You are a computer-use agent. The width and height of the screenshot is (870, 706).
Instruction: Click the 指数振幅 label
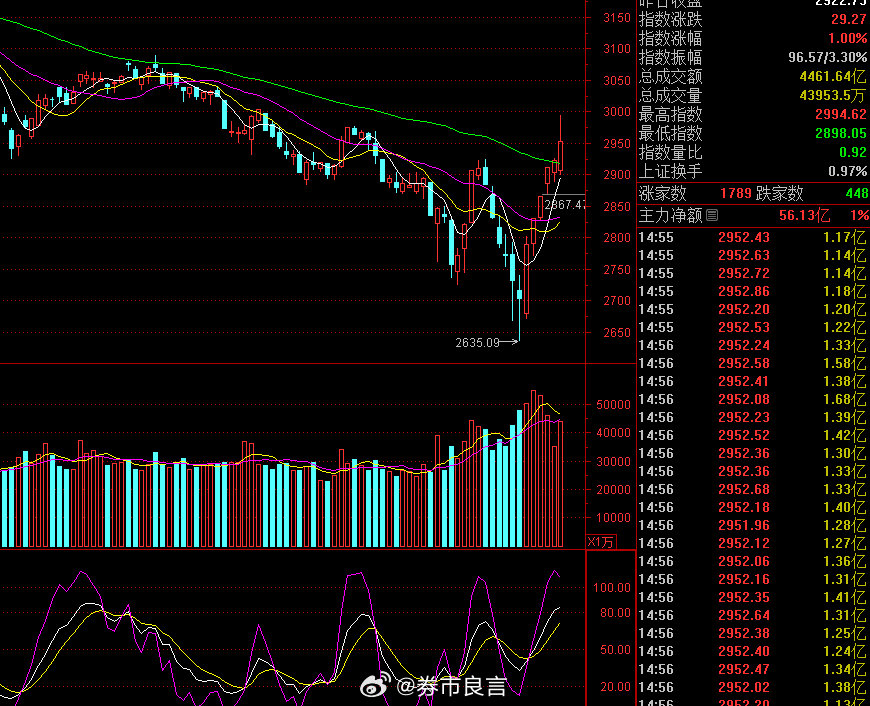click(670, 57)
